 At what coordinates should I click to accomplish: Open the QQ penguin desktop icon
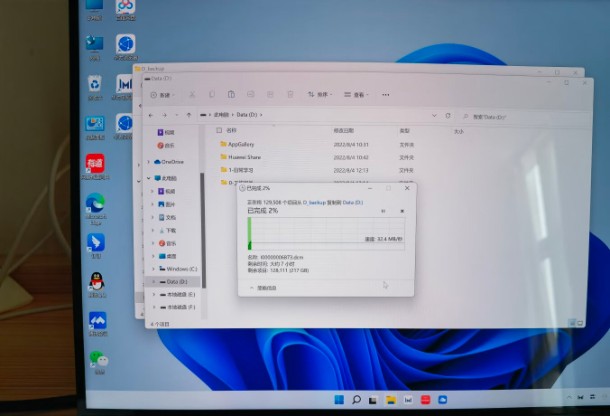click(97, 283)
